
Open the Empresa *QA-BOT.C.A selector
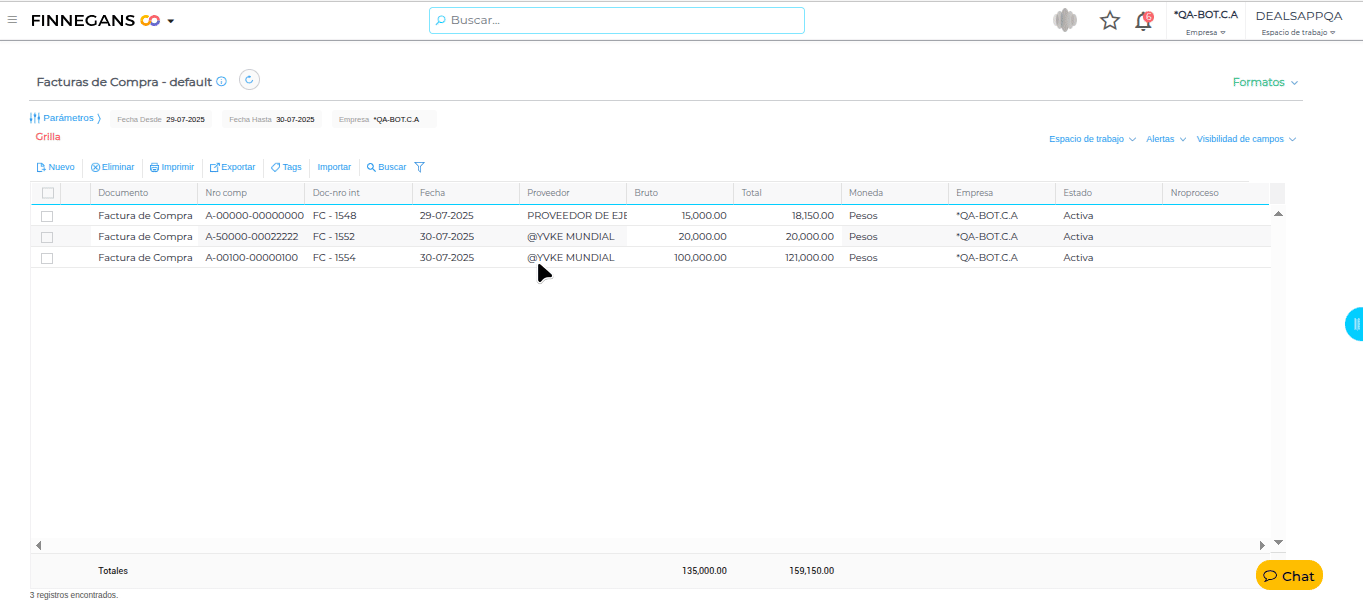(x=1205, y=22)
